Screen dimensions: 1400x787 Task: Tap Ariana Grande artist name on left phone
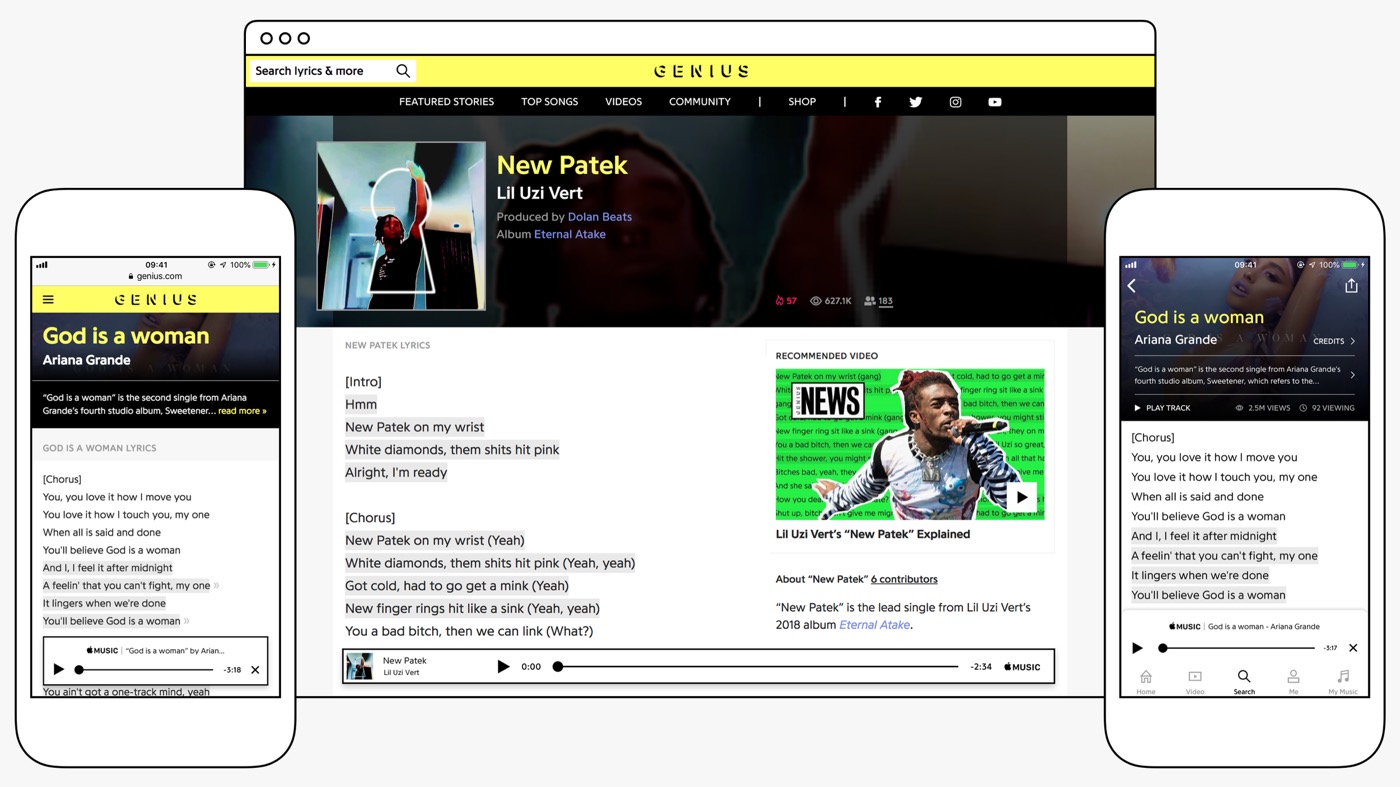(x=87, y=360)
